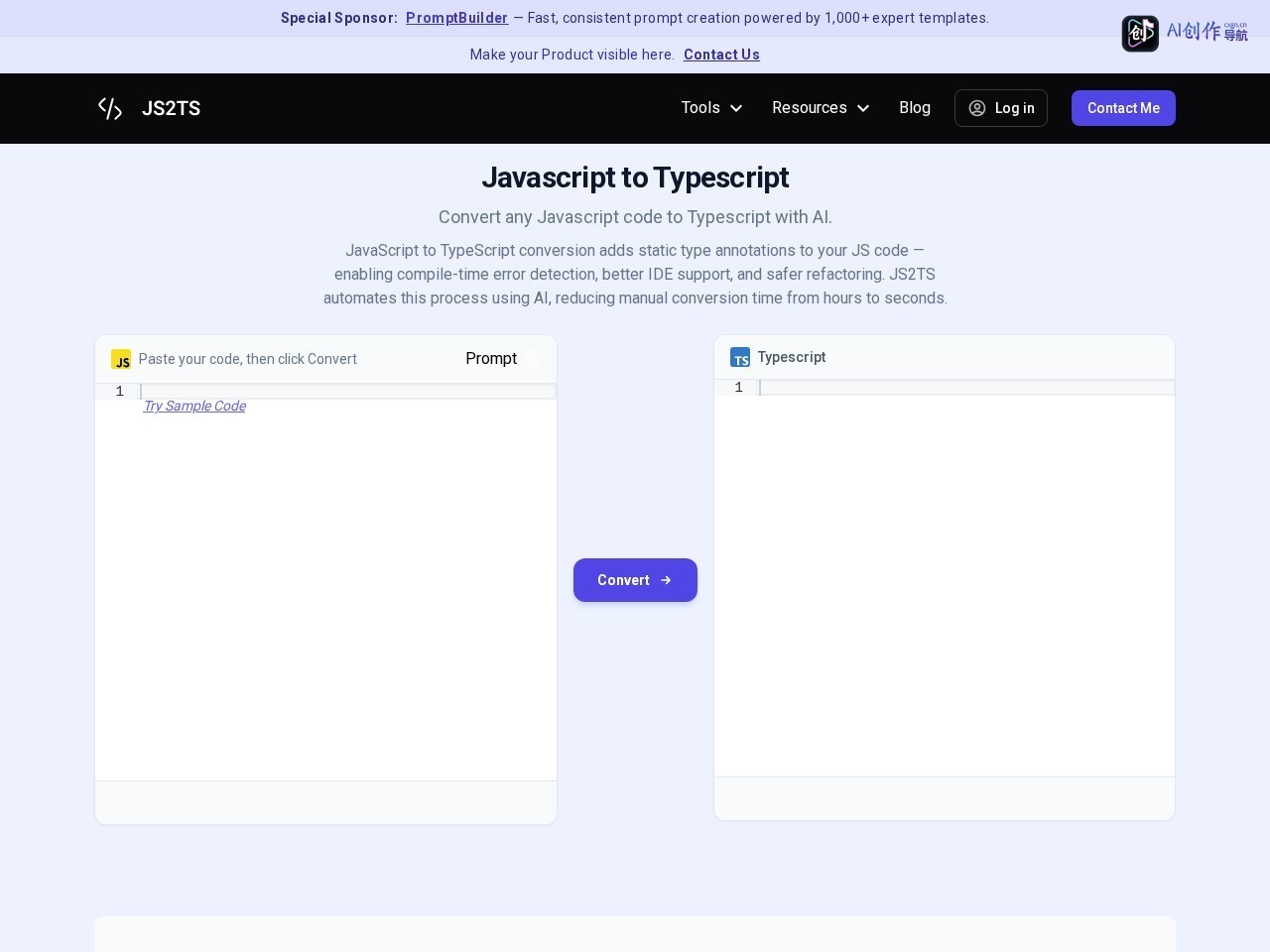The image size is (1270, 952).
Task: Click the JS2TS brand name
Action: (x=171, y=108)
